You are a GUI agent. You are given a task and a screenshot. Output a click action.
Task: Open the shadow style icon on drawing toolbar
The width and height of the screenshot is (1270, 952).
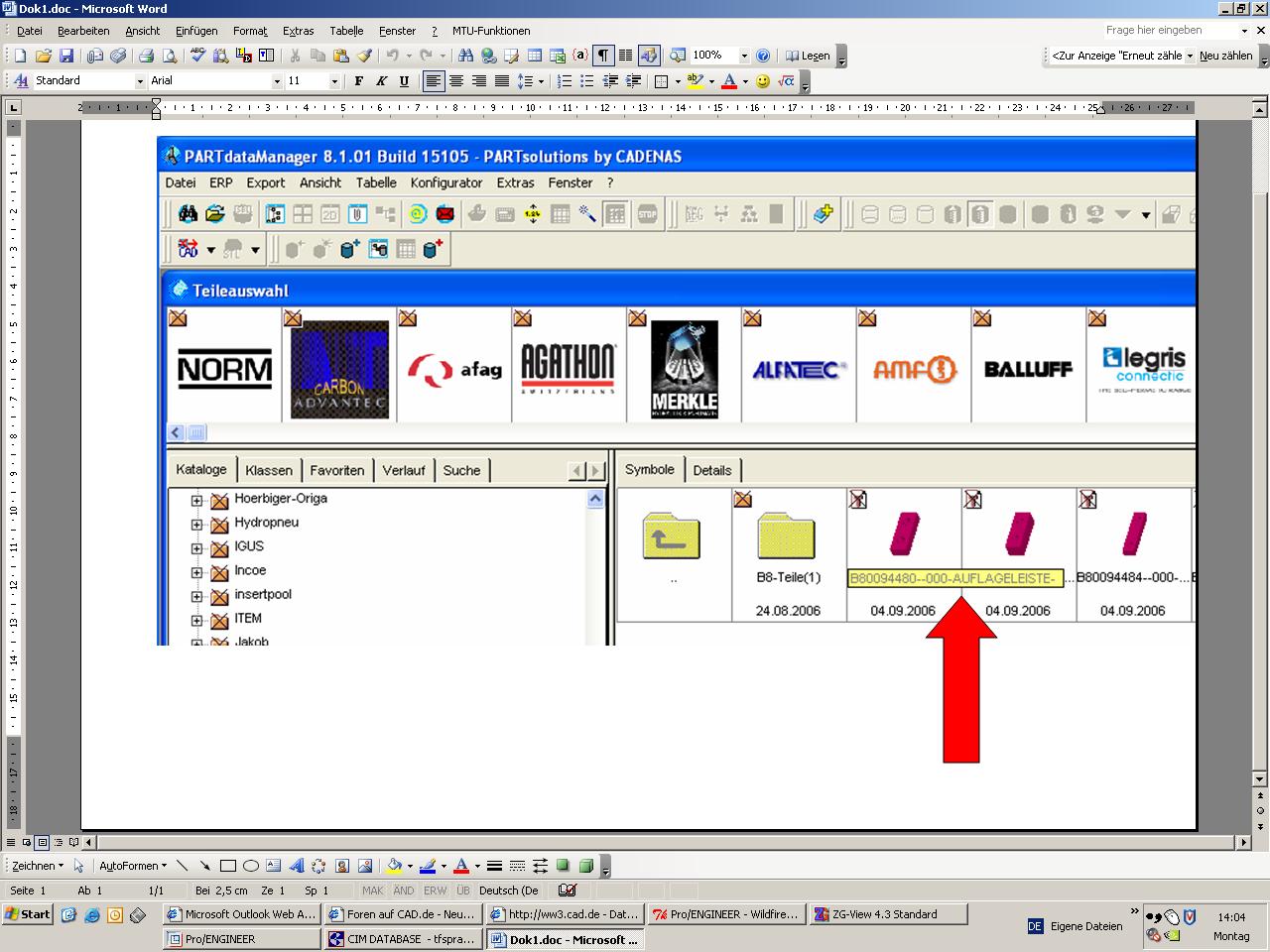pos(563,866)
